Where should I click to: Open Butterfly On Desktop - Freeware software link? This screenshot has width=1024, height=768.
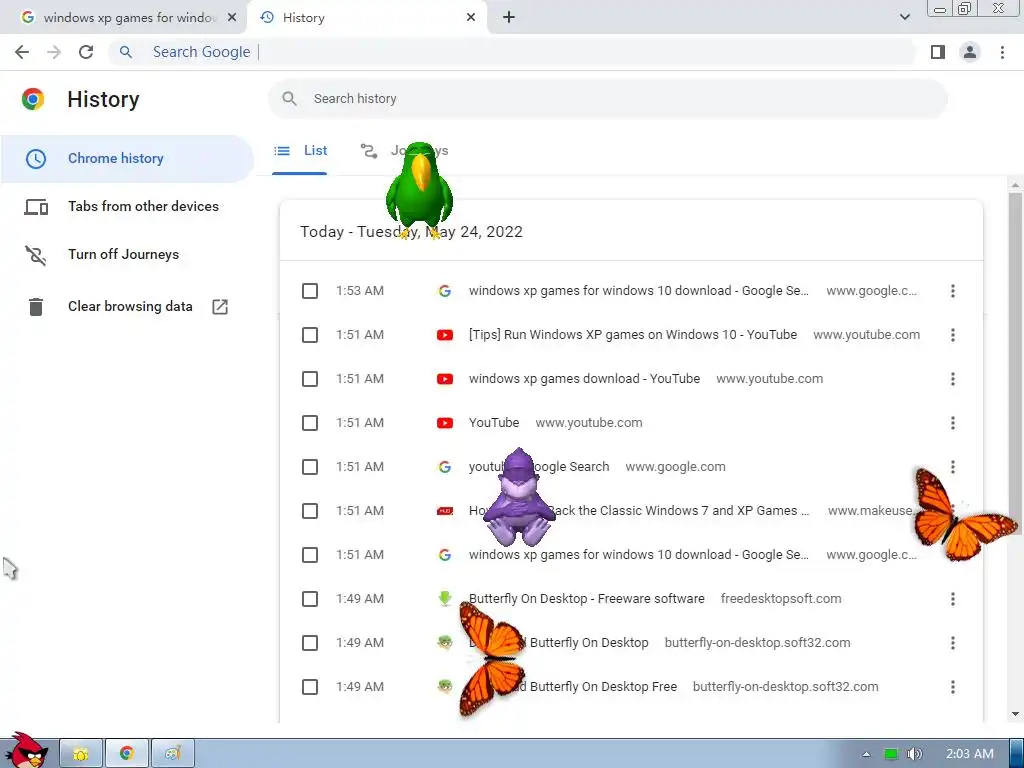[x=586, y=599]
